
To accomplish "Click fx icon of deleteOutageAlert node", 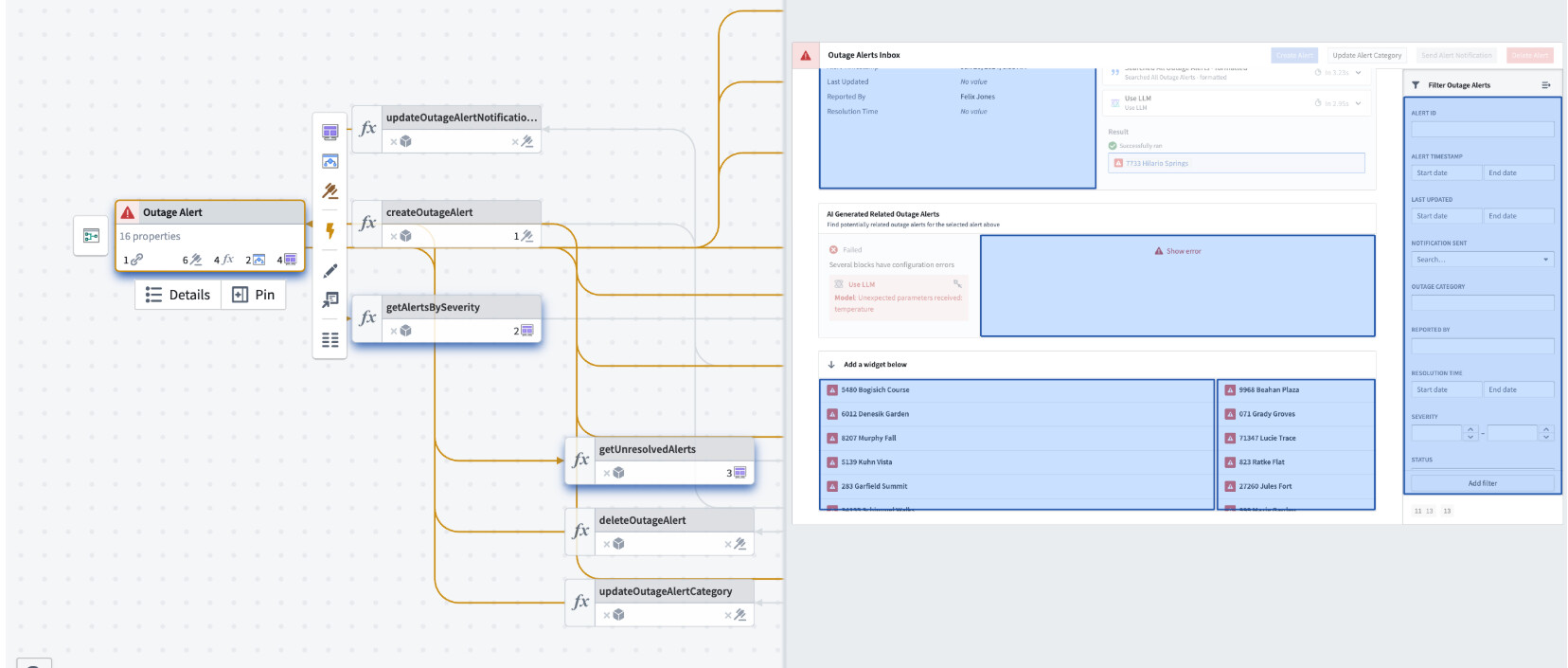I will (580, 532).
